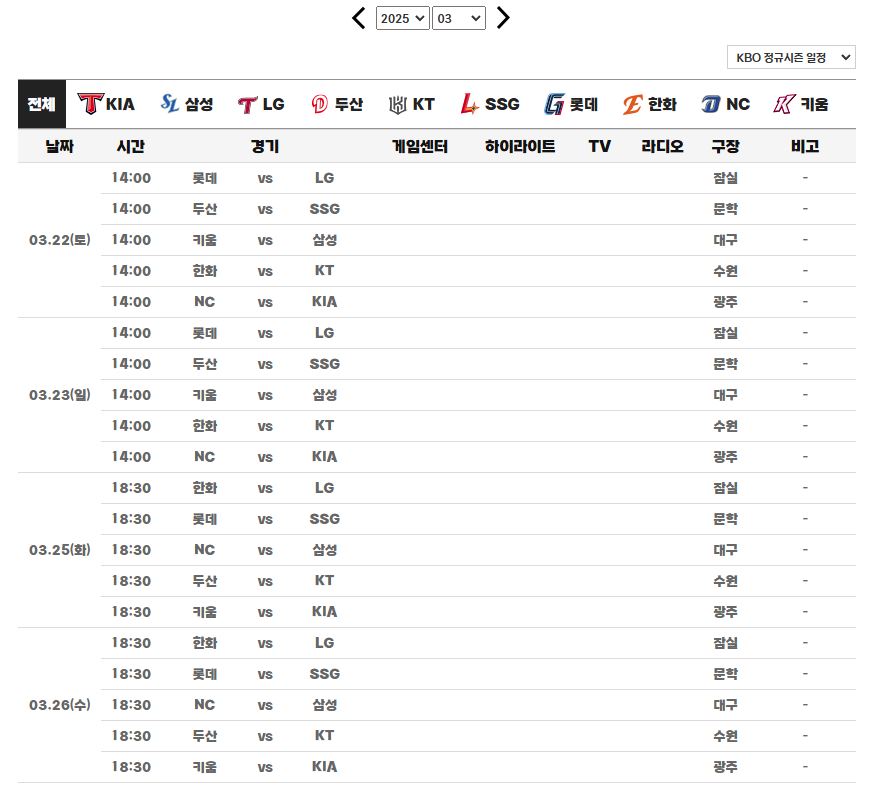This screenshot has width=878, height=786.
Task: Click the 경기 column header
Action: coord(265,147)
